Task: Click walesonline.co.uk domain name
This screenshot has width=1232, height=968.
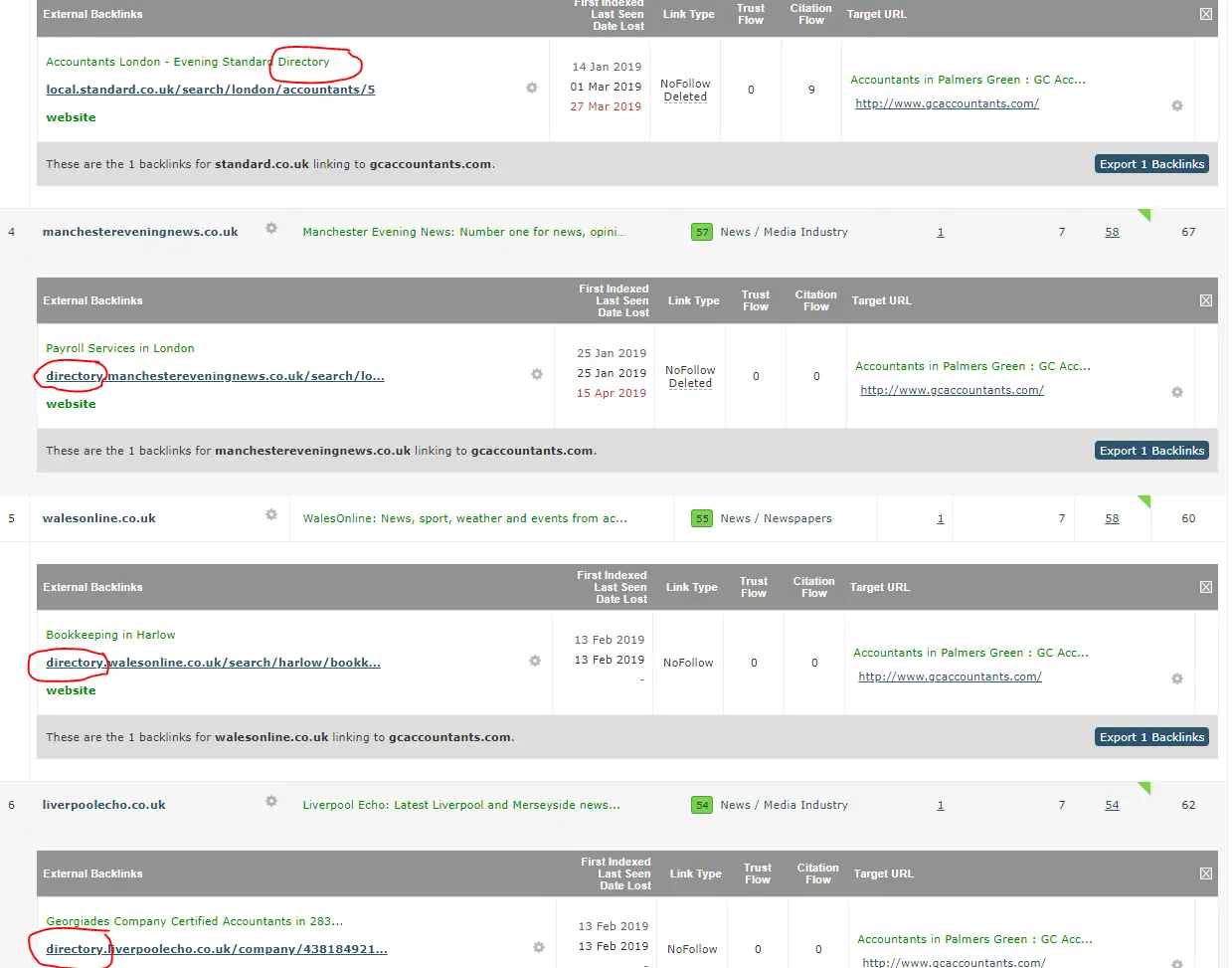Action: point(98,518)
